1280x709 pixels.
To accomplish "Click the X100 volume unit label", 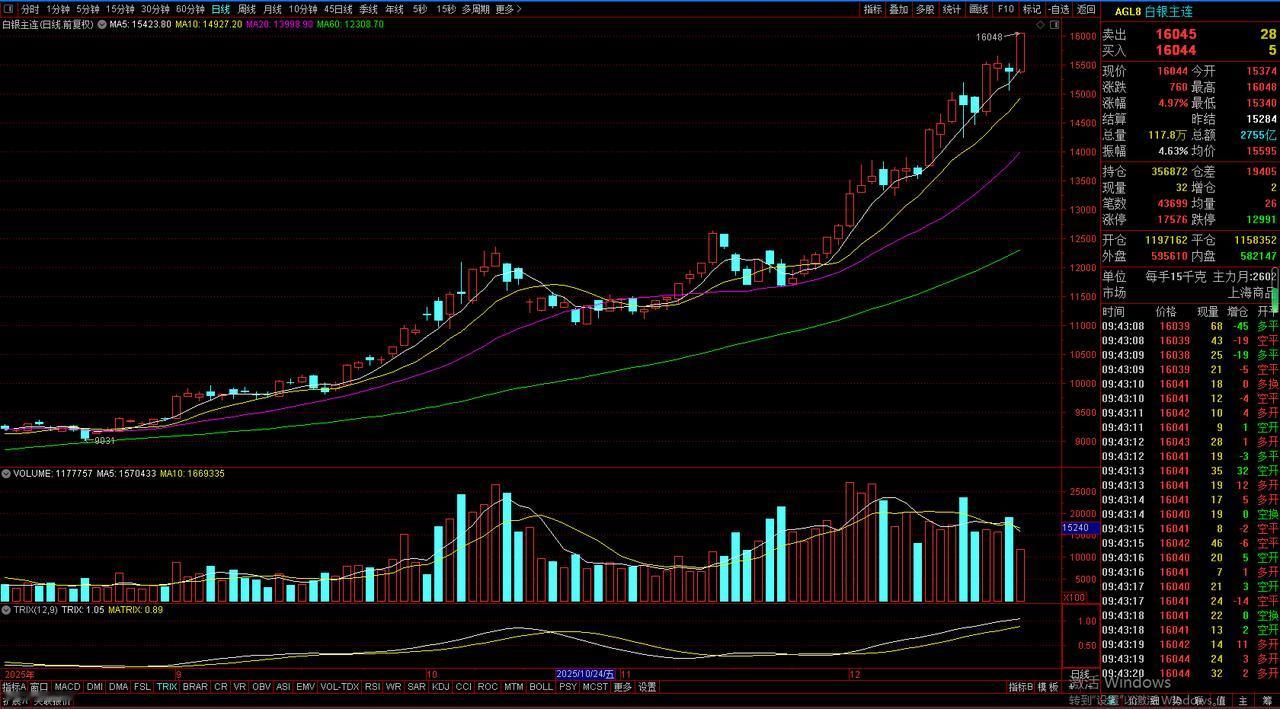I will click(x=1073, y=597).
